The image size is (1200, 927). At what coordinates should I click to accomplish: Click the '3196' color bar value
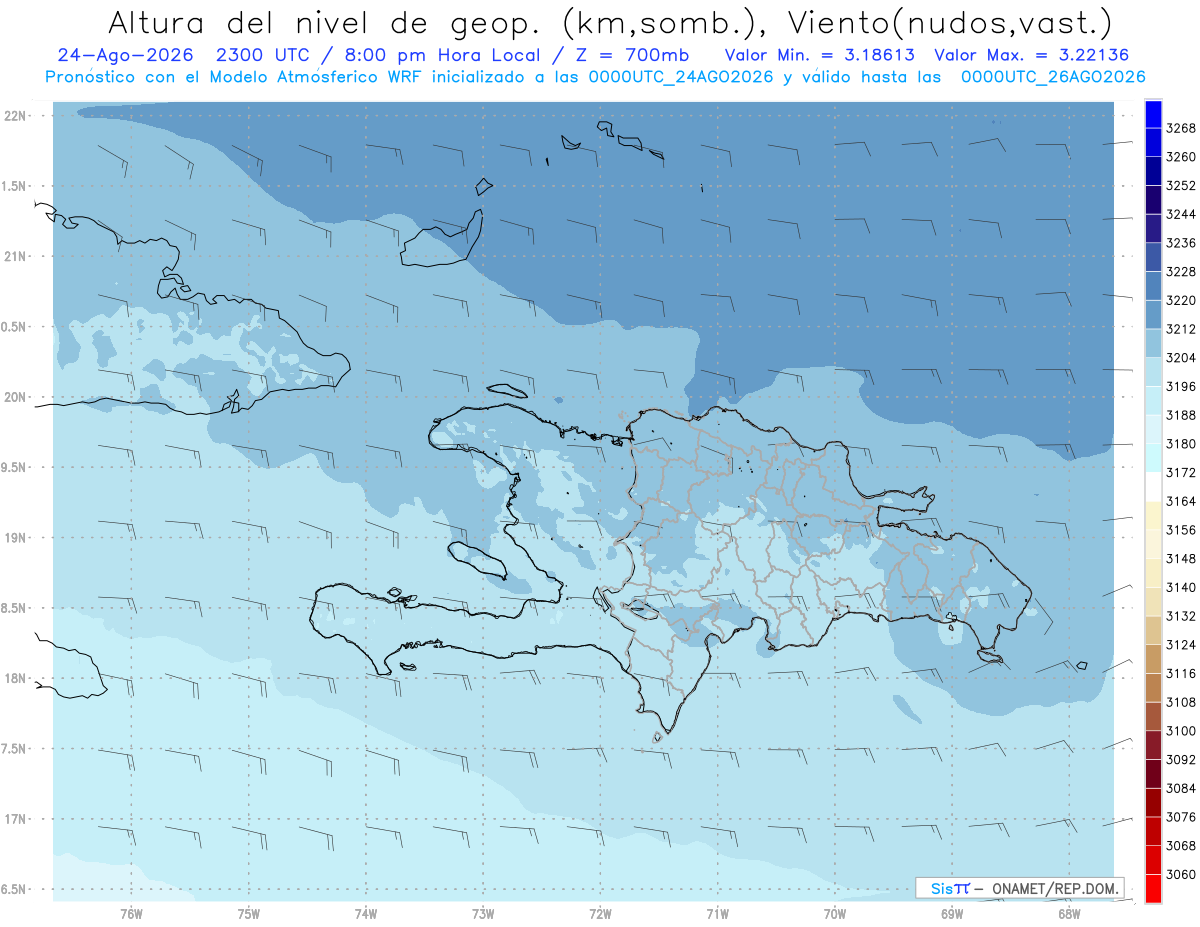[x=1181, y=386]
